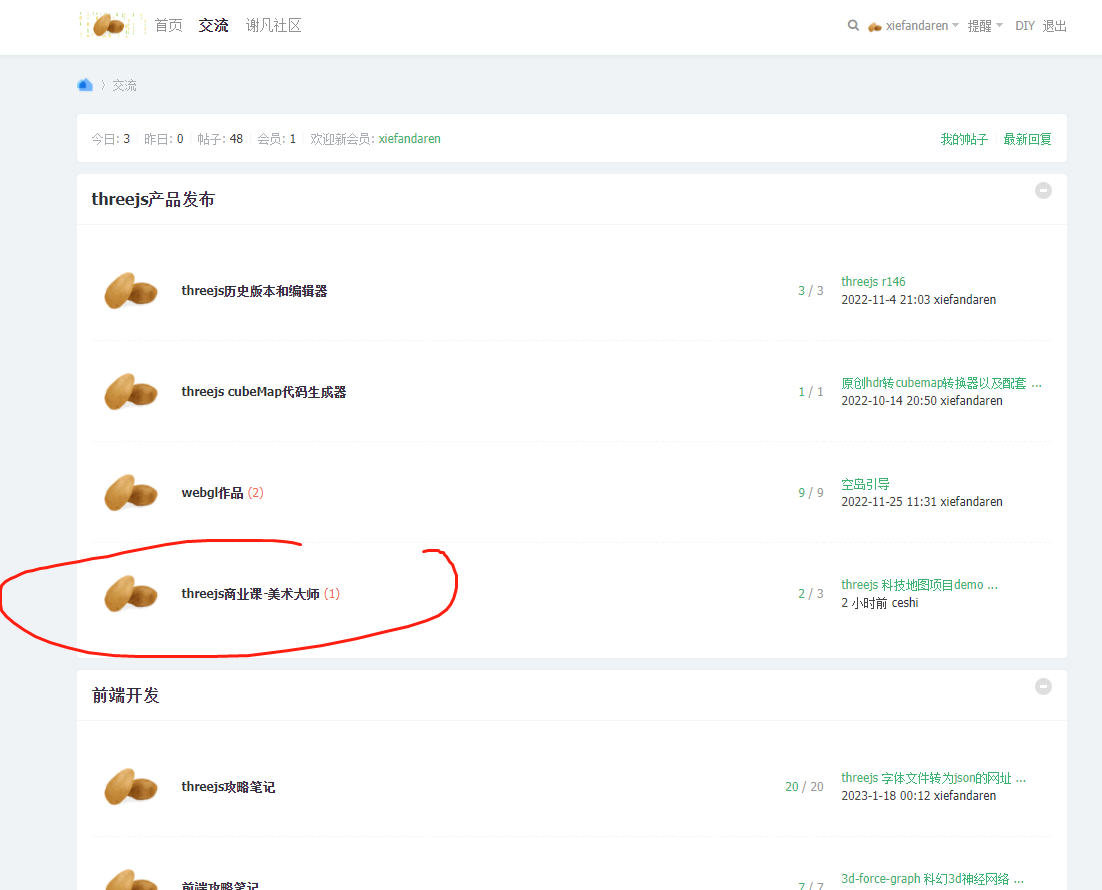Open latest post threejs 科技地图项目demo
The height and width of the screenshot is (890, 1102).
[919, 584]
